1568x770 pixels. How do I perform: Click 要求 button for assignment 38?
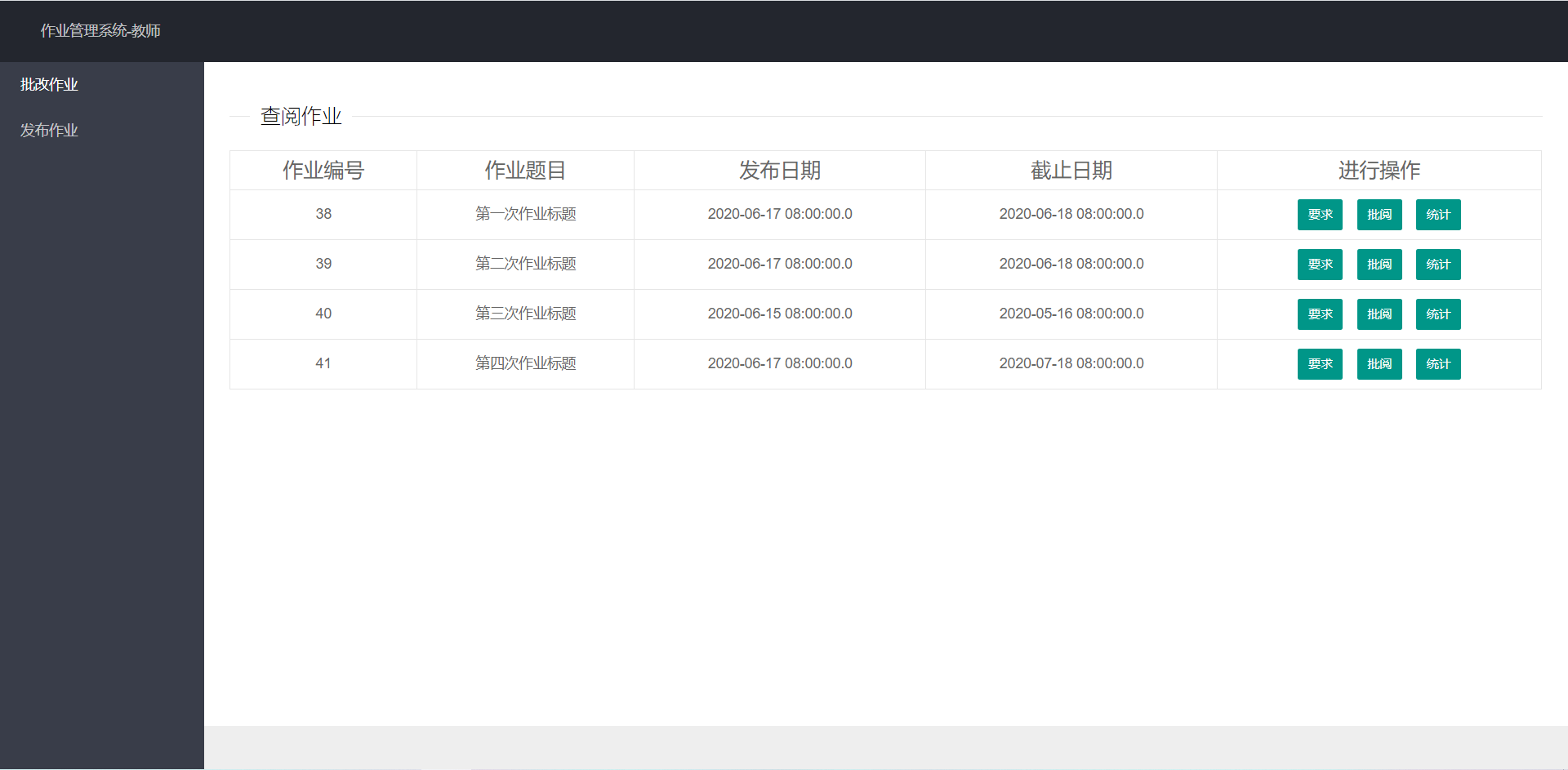click(x=1320, y=215)
